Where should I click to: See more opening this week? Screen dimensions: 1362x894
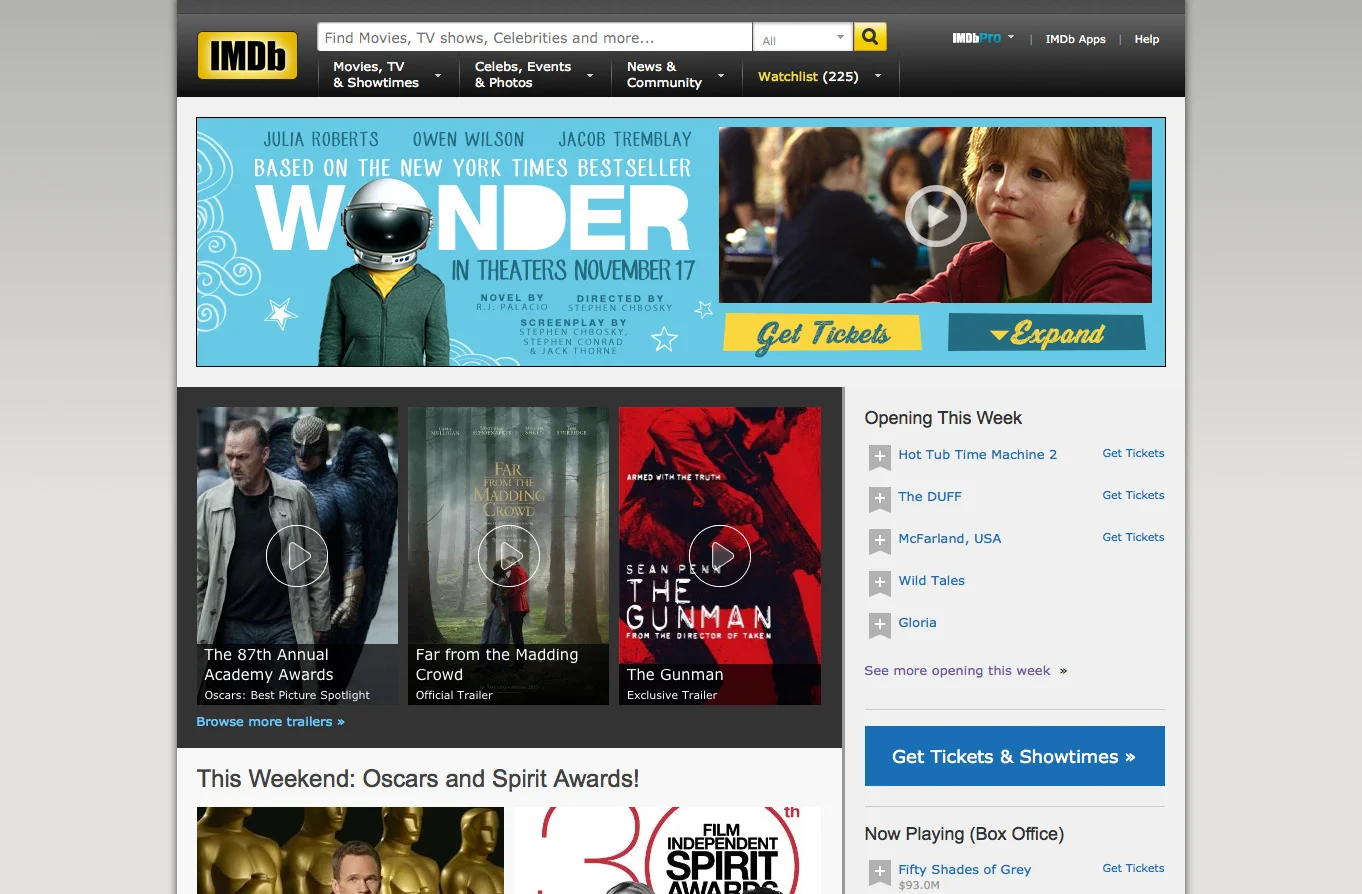coord(965,670)
